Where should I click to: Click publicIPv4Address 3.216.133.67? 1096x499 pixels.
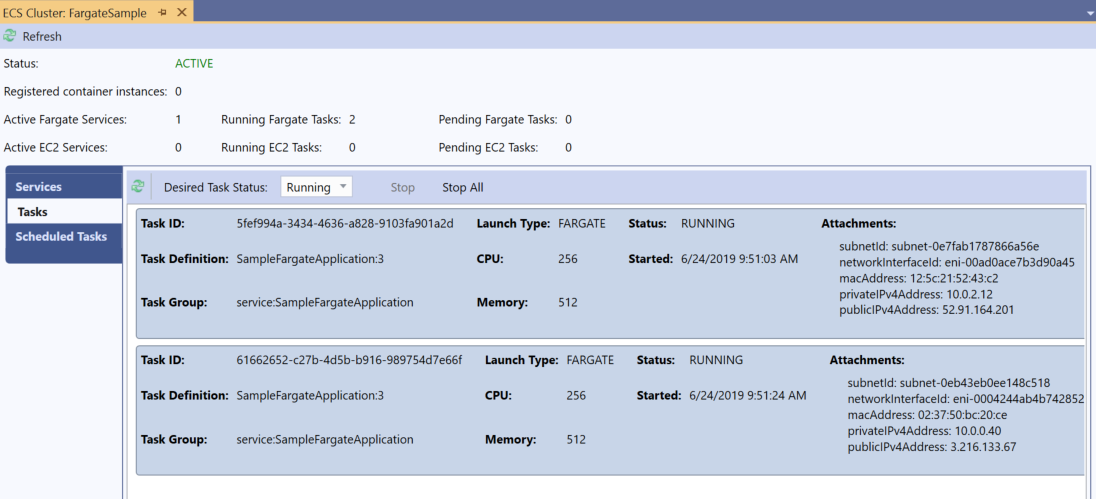coord(932,447)
